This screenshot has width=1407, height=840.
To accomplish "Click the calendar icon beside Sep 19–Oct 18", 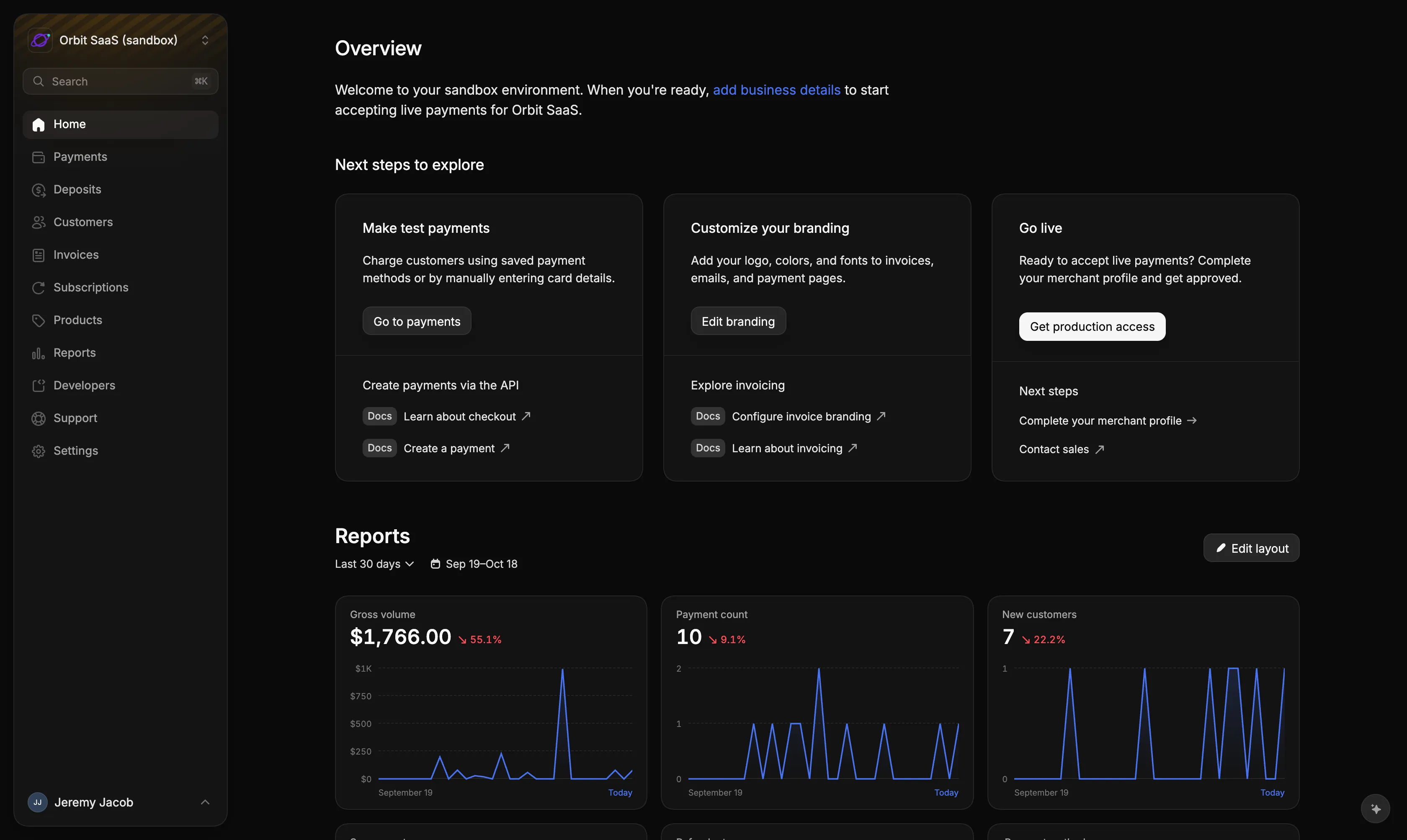I will pos(435,564).
